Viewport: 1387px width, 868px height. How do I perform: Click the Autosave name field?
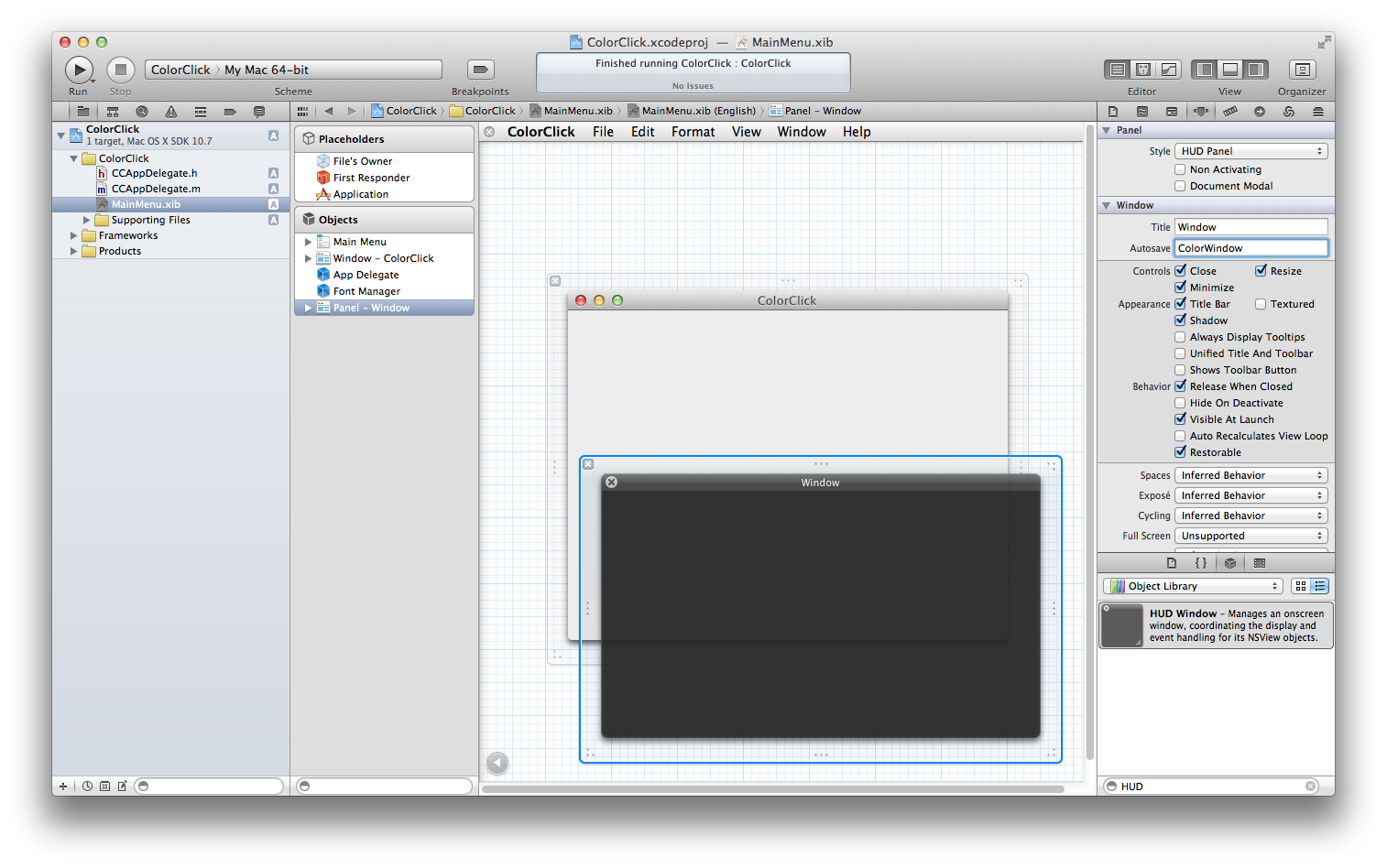tap(1251, 248)
